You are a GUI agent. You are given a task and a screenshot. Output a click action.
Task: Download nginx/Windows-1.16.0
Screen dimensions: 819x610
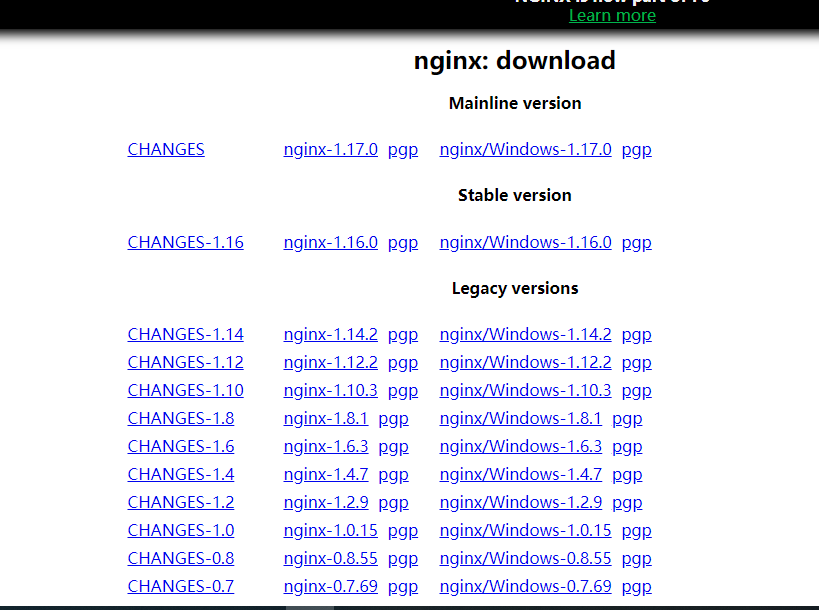pos(525,242)
